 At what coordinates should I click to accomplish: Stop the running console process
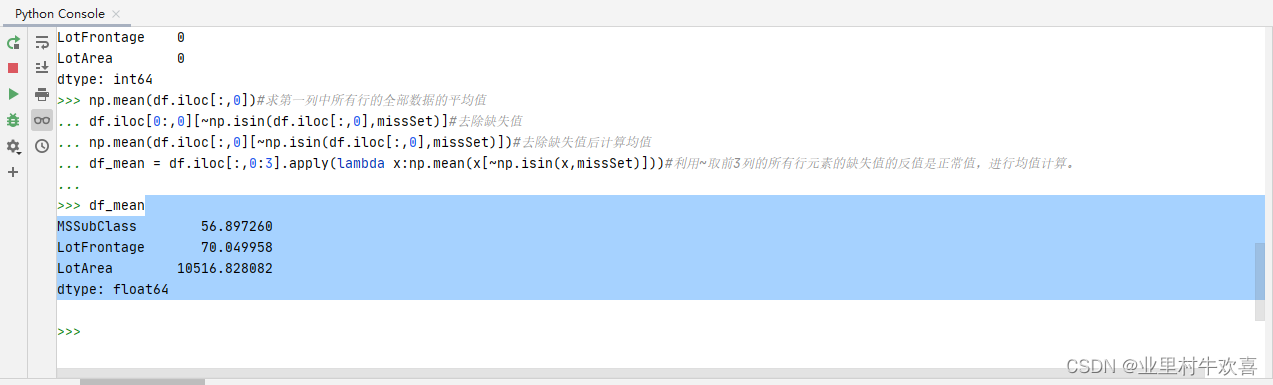(x=13, y=68)
